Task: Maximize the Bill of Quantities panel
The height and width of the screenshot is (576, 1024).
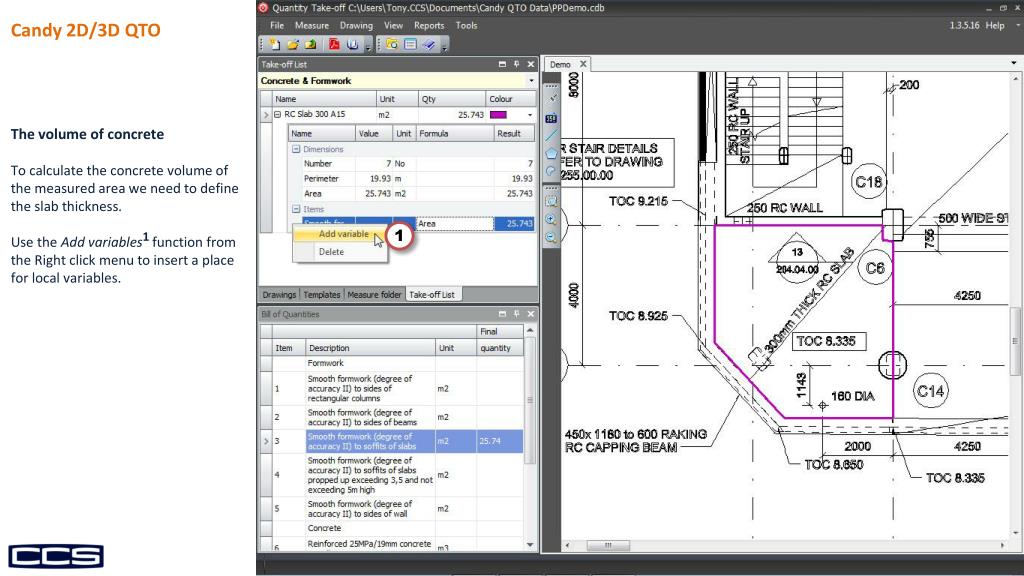Action: (x=502, y=314)
